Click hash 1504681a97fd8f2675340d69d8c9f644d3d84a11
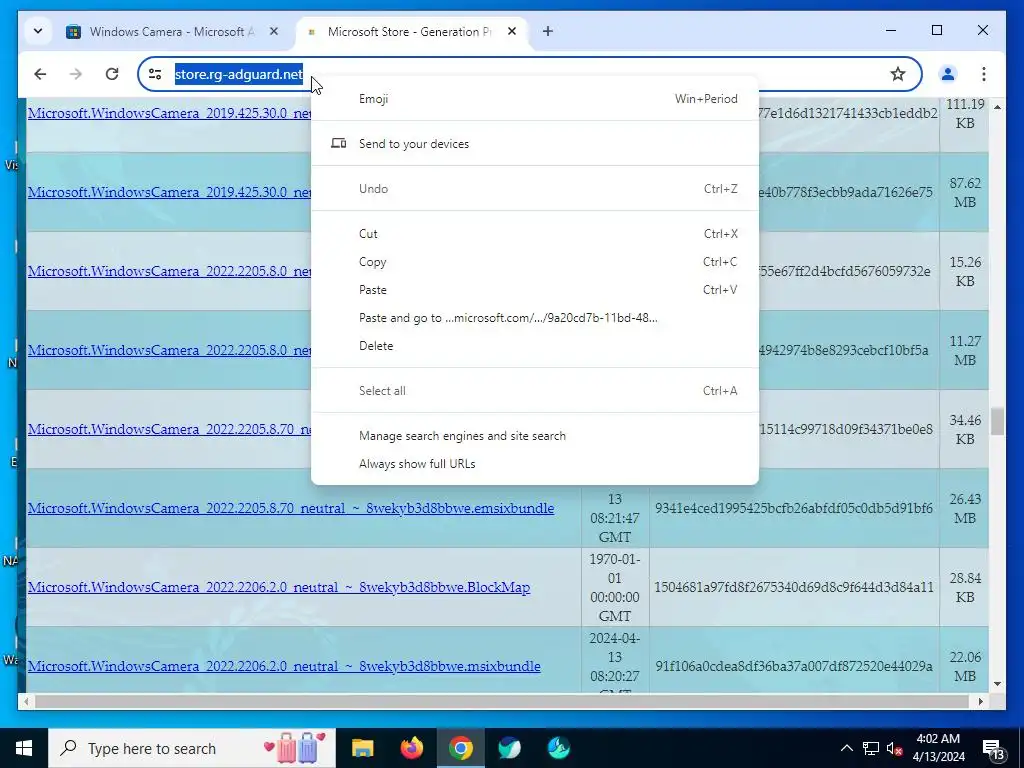 (x=793, y=587)
